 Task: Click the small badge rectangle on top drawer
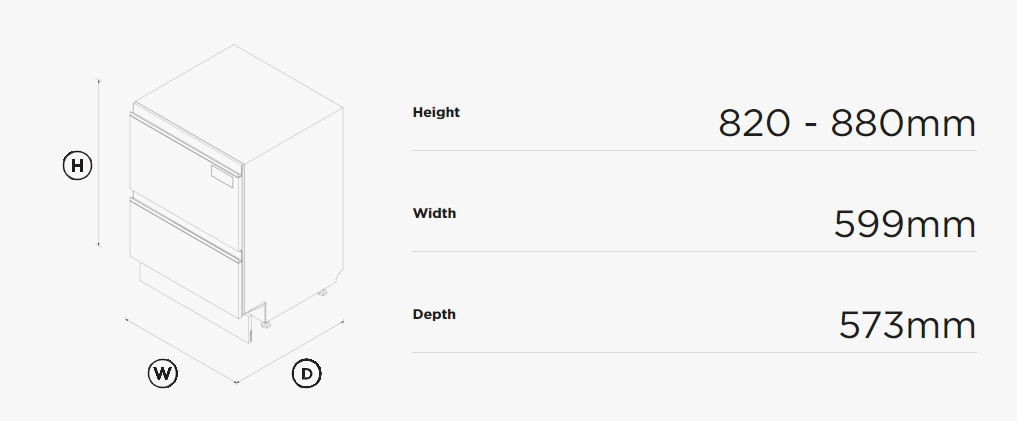[x=222, y=176]
